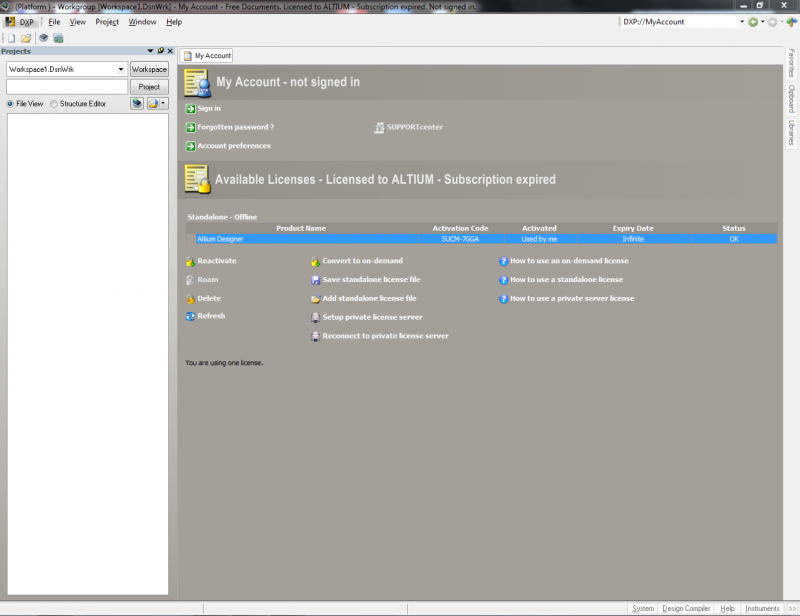Click Add standalone license file
800x616 pixels.
click(369, 299)
